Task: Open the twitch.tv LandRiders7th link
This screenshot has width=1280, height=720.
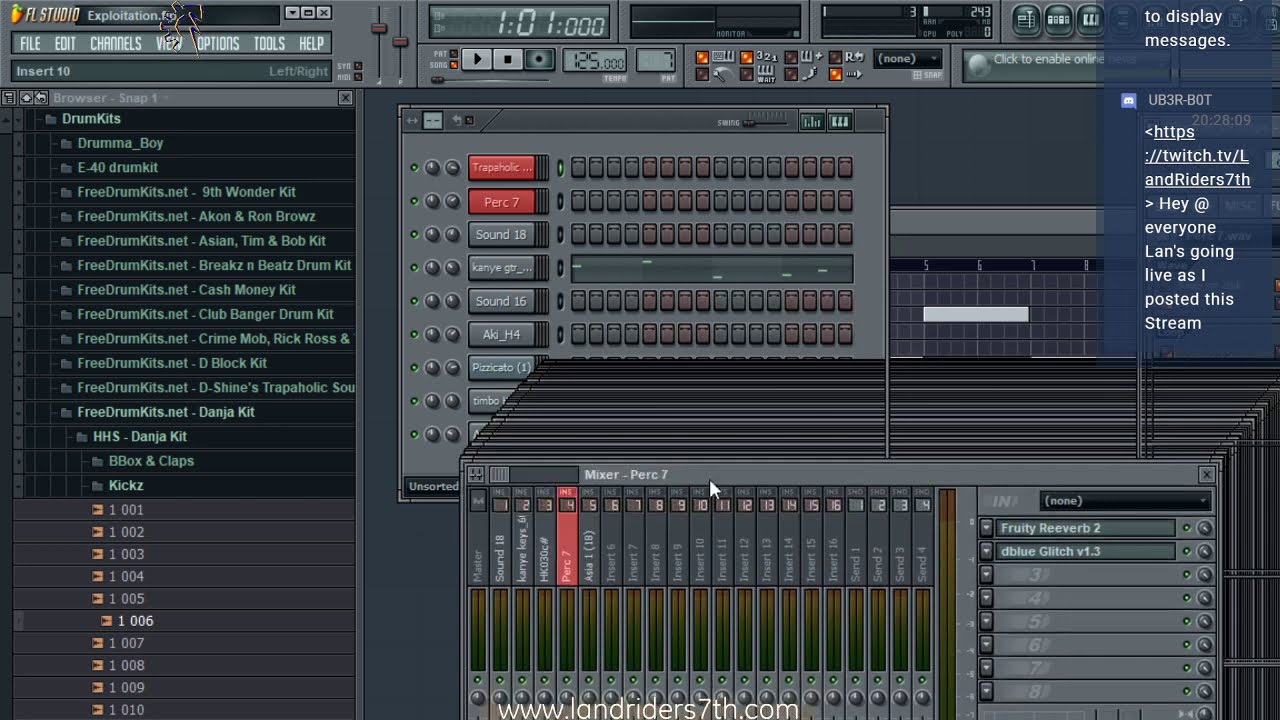Action: 1198,156
